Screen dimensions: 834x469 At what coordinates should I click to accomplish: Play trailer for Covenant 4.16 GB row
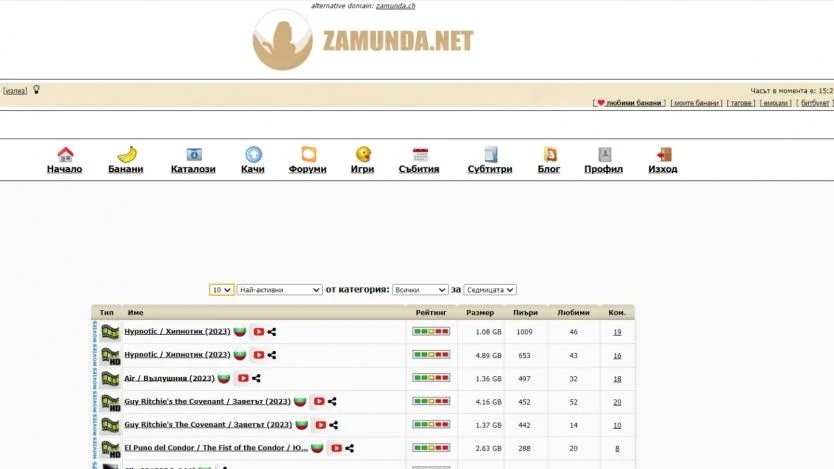(x=319, y=401)
